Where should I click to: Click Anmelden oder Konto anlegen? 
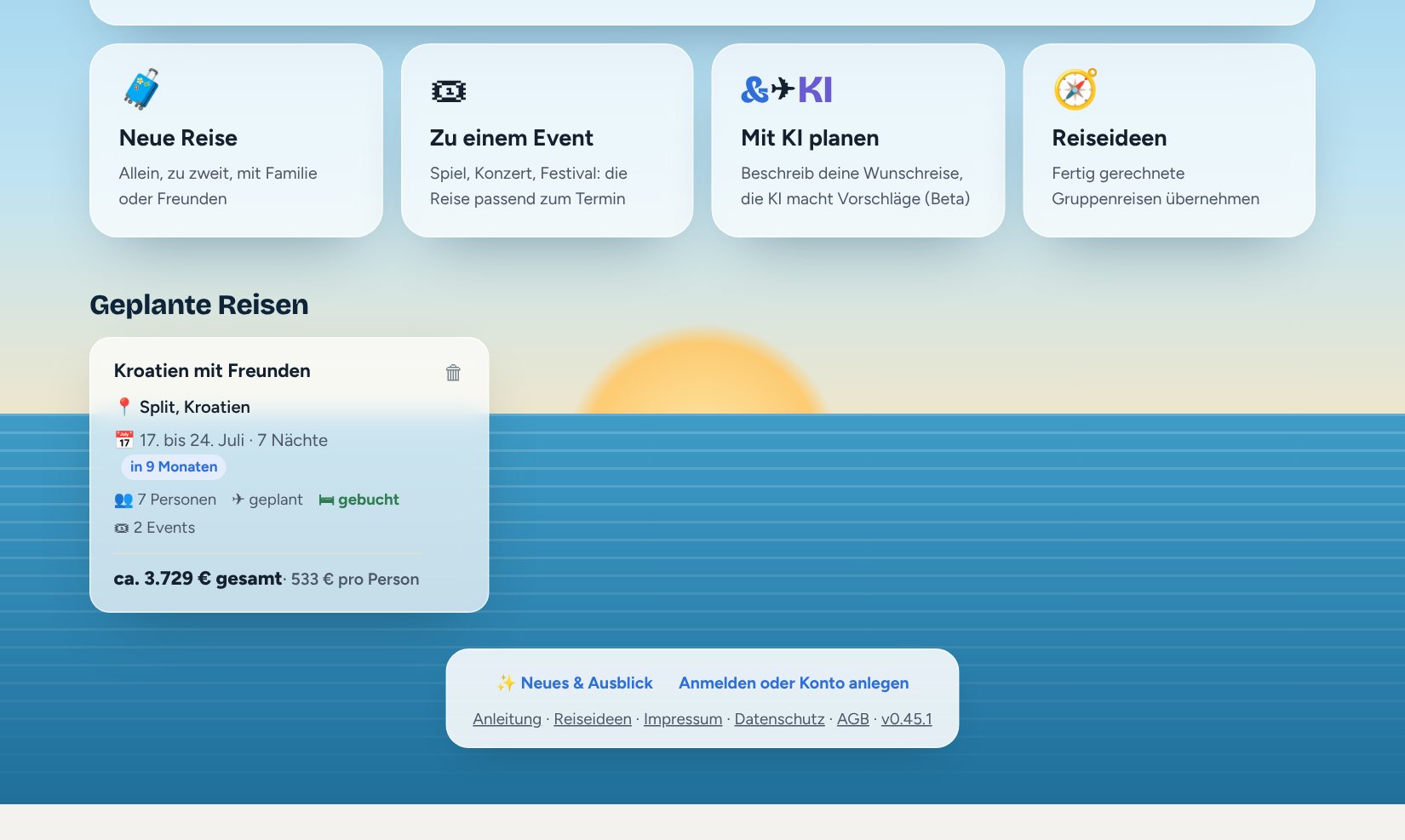(x=794, y=683)
